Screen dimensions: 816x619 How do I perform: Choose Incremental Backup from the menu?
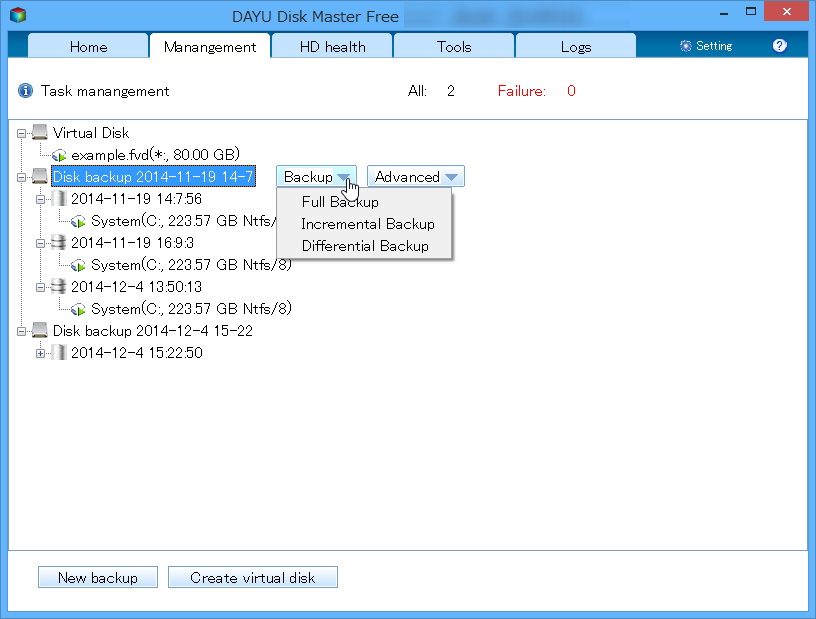tap(368, 224)
